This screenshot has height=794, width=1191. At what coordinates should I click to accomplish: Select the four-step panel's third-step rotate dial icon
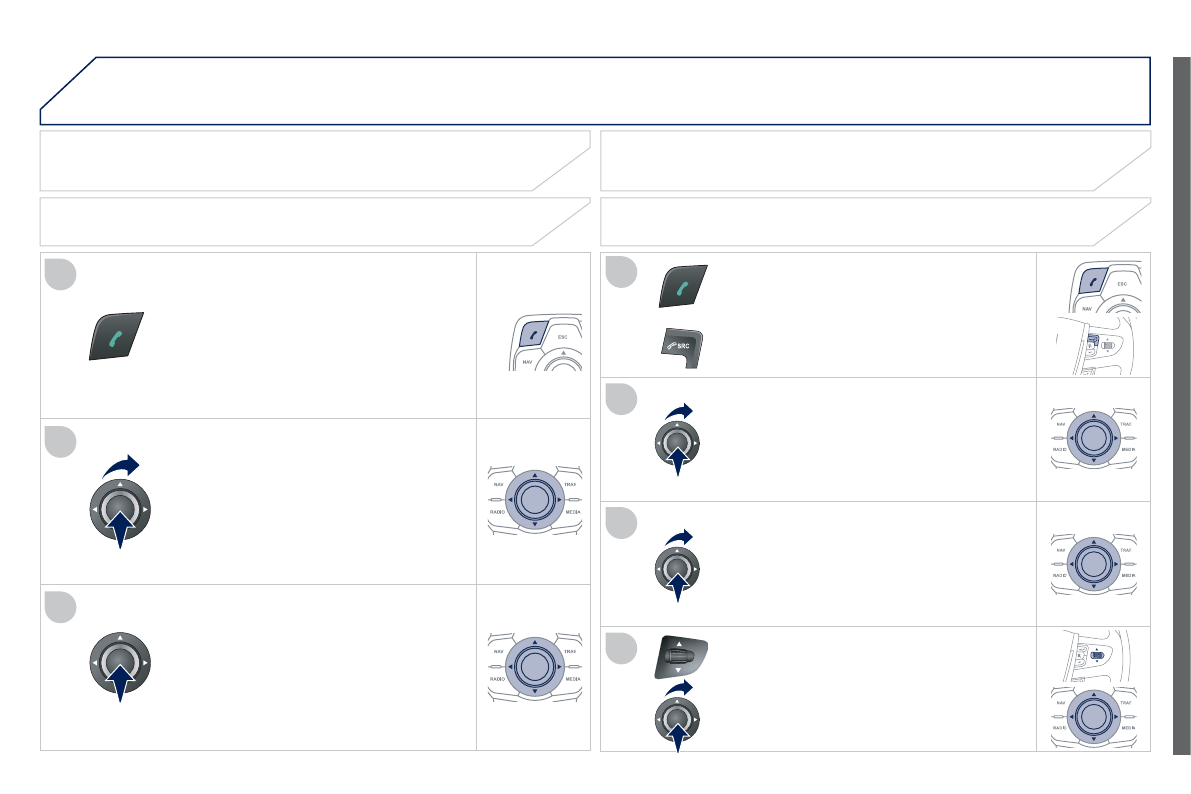tap(677, 566)
